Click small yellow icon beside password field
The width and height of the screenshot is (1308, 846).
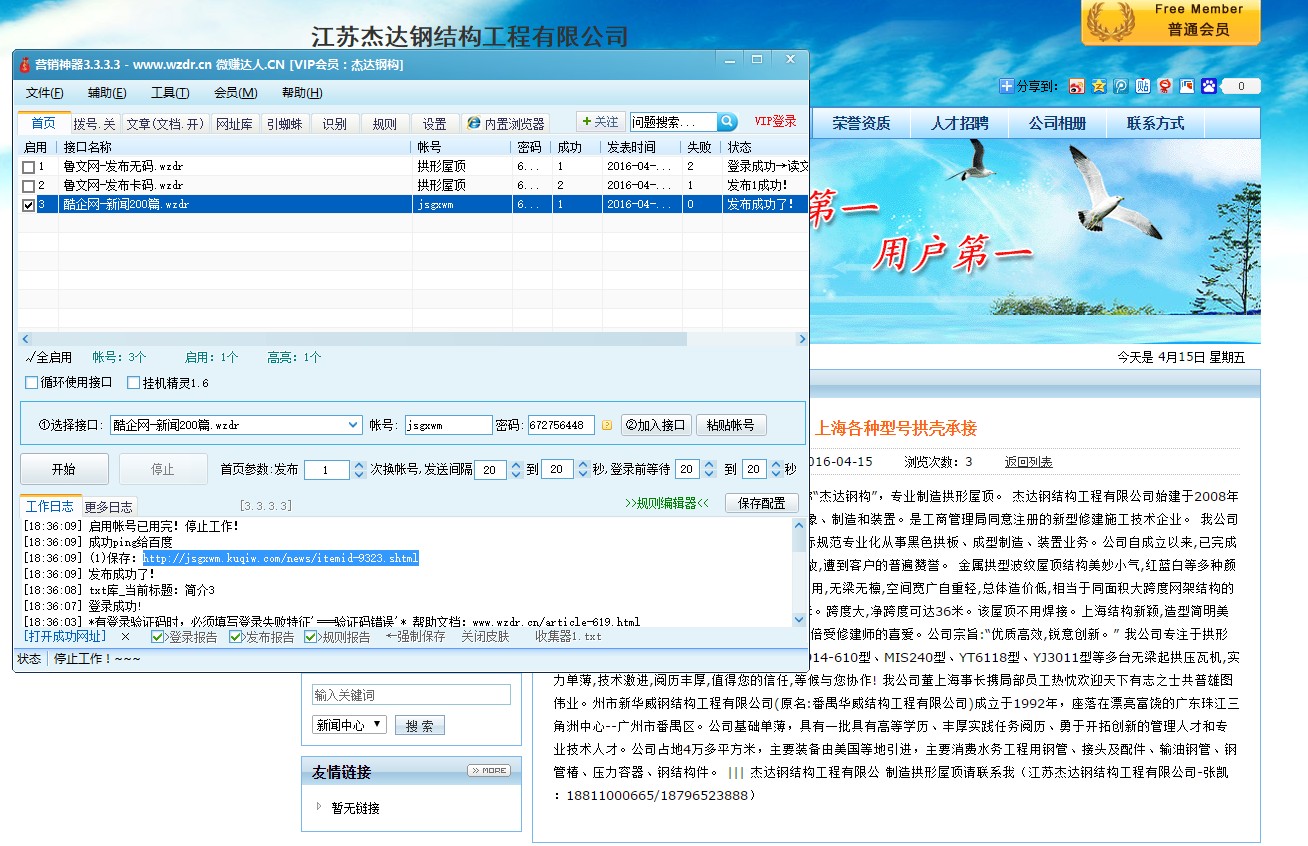[606, 425]
